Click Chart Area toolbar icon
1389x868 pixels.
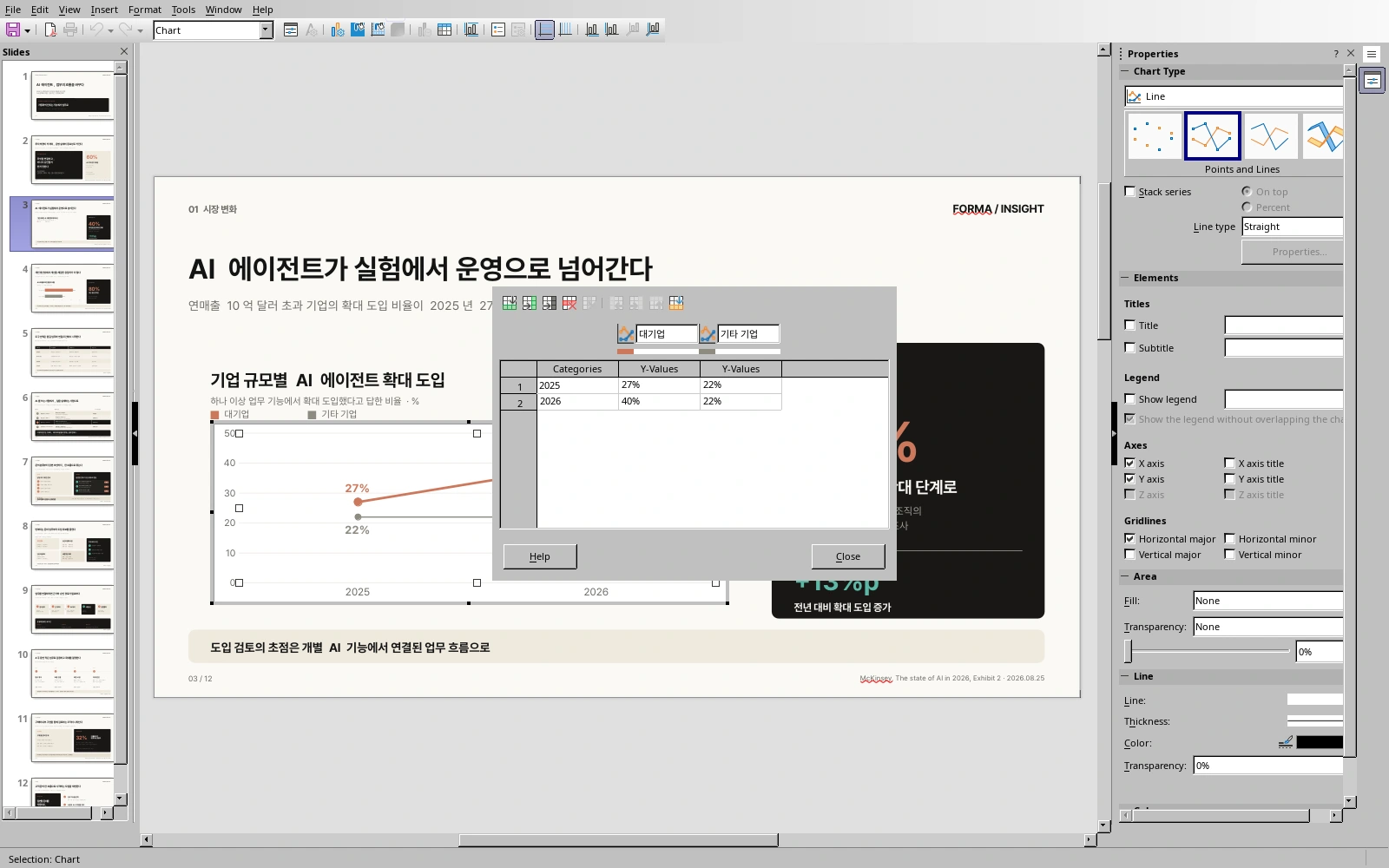[x=358, y=30]
